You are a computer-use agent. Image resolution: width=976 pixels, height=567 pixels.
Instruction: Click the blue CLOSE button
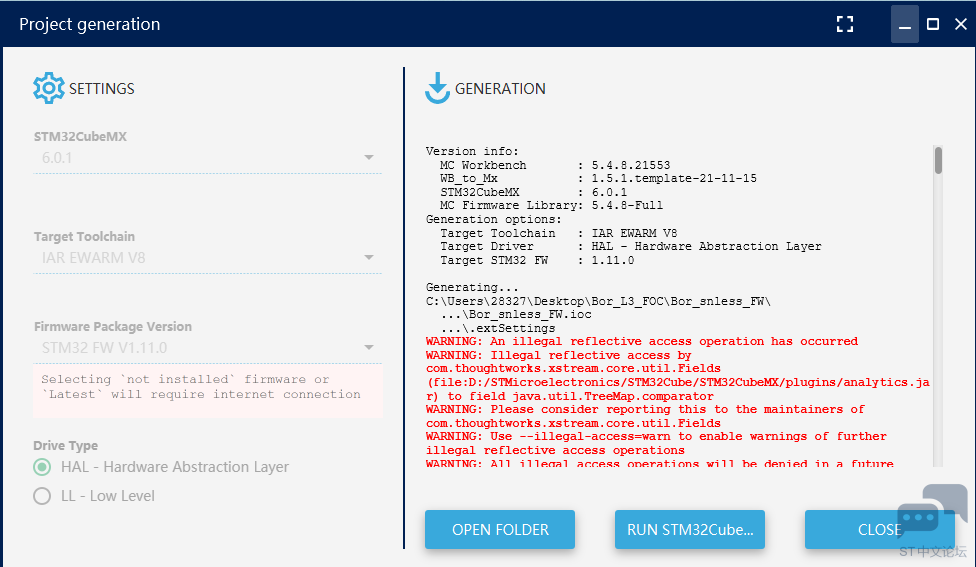(x=879, y=530)
